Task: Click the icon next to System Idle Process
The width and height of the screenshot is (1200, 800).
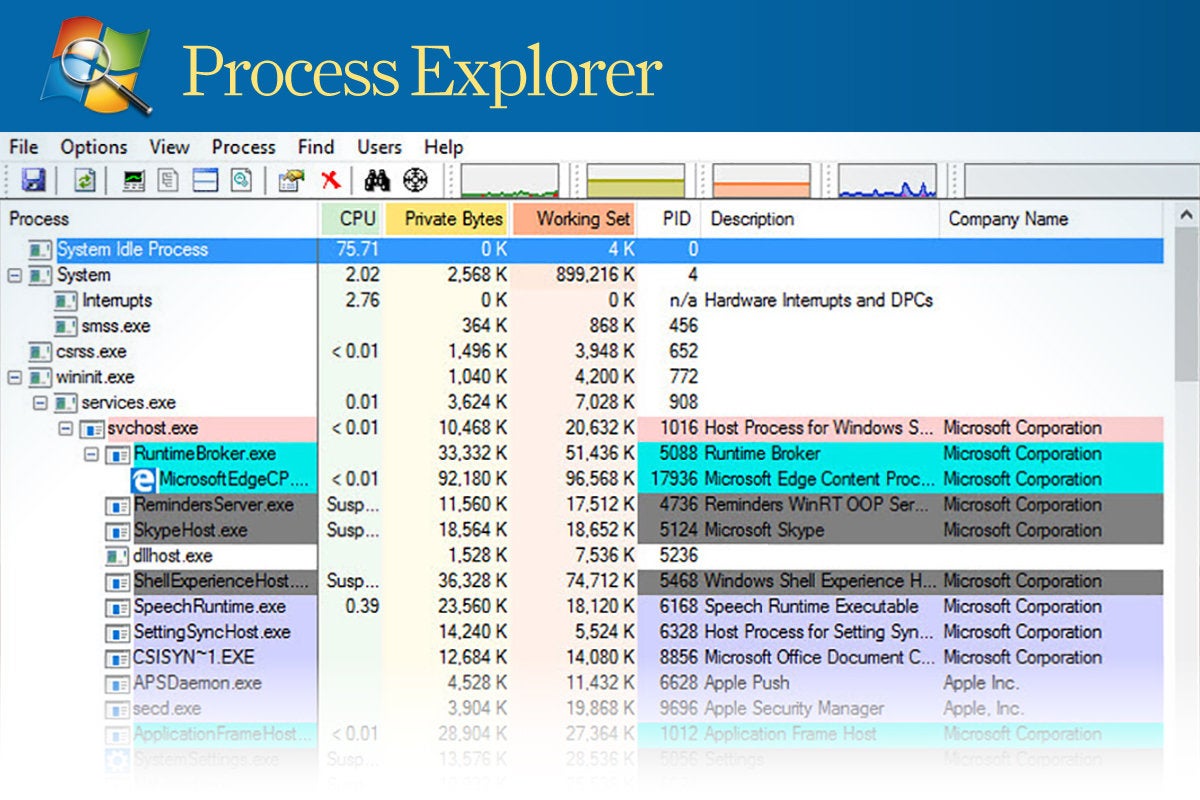Action: [40, 249]
